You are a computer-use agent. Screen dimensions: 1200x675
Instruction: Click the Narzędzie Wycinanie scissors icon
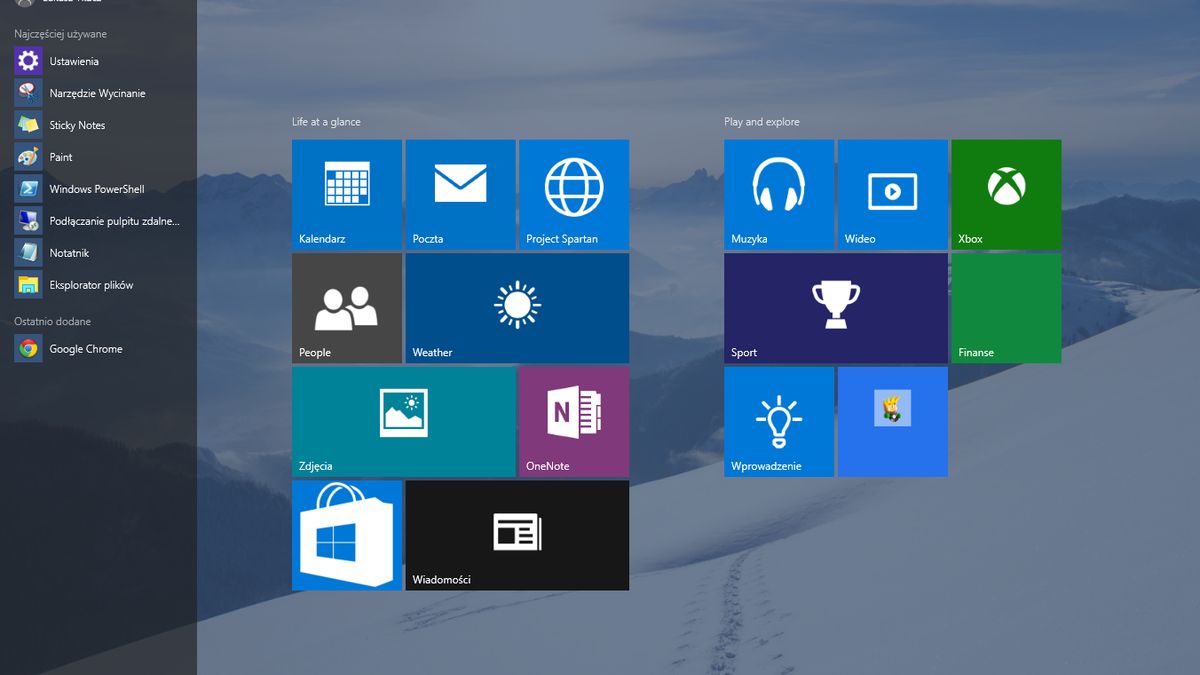point(28,93)
